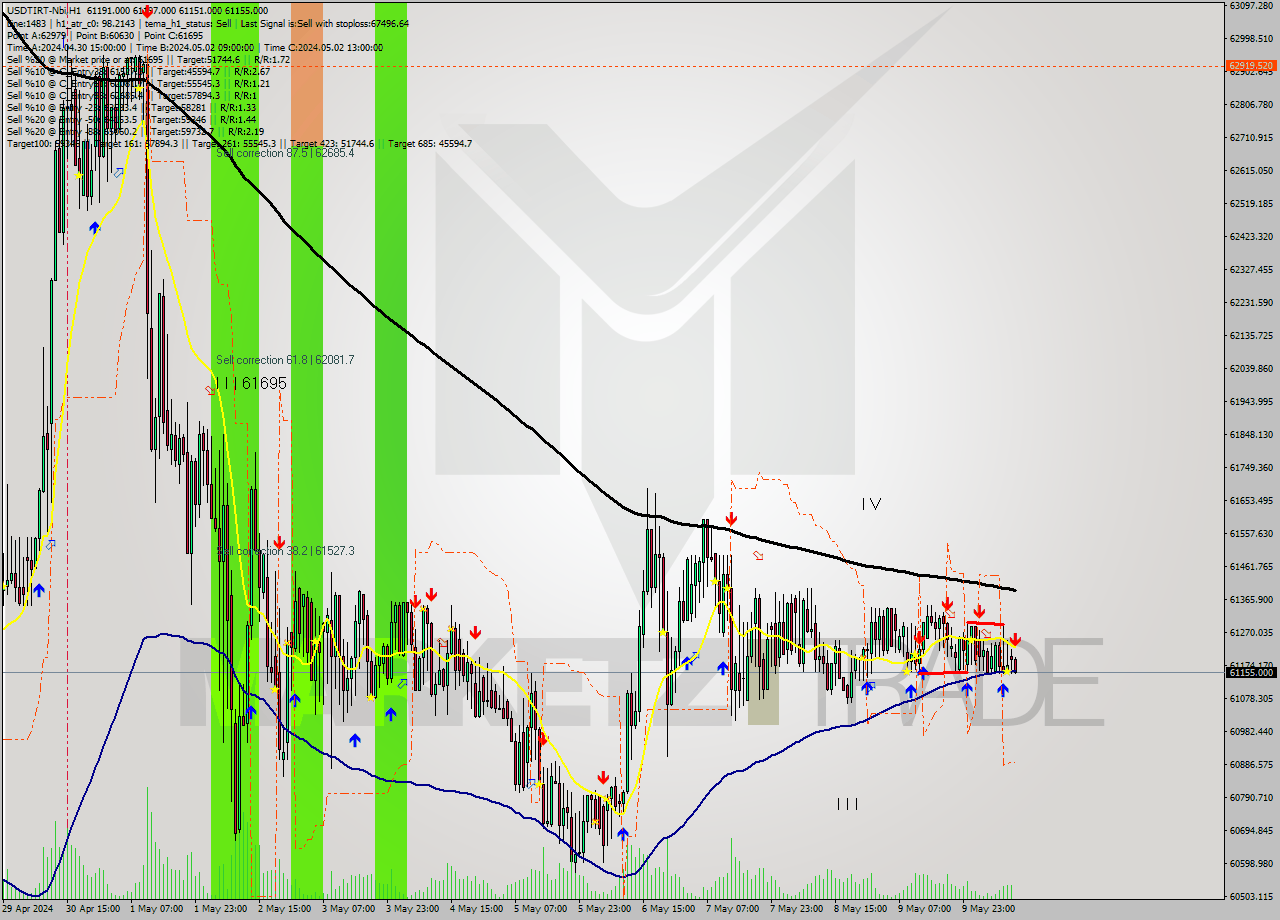This screenshot has width=1280, height=920.
Task: Click the '9 May 23:00' time label
Action: pos(988,909)
